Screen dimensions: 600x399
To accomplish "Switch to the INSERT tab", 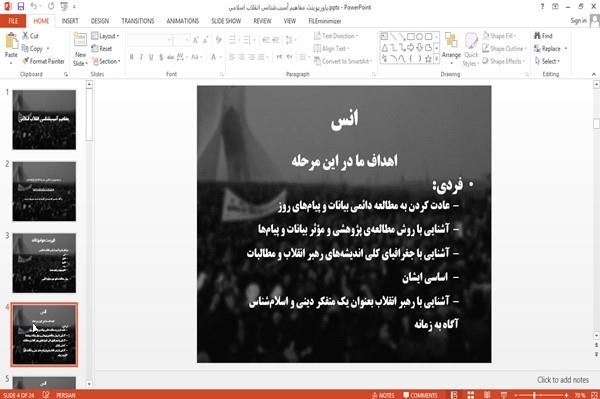I will point(70,21).
